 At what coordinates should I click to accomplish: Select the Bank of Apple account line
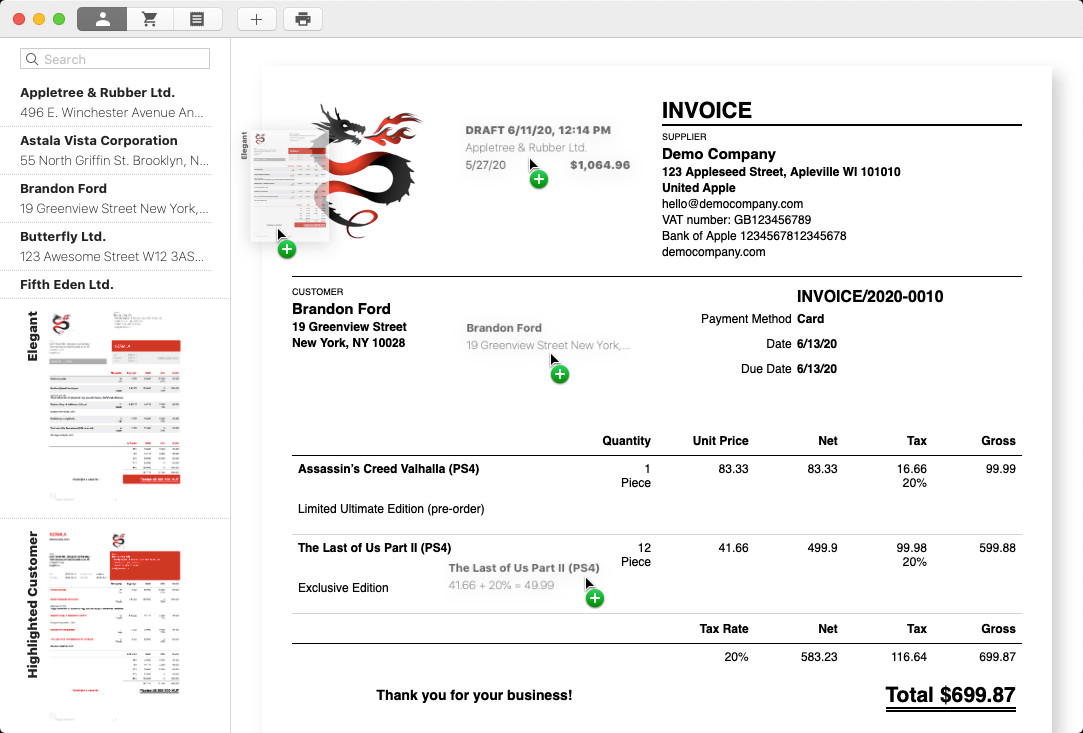[x=754, y=236]
